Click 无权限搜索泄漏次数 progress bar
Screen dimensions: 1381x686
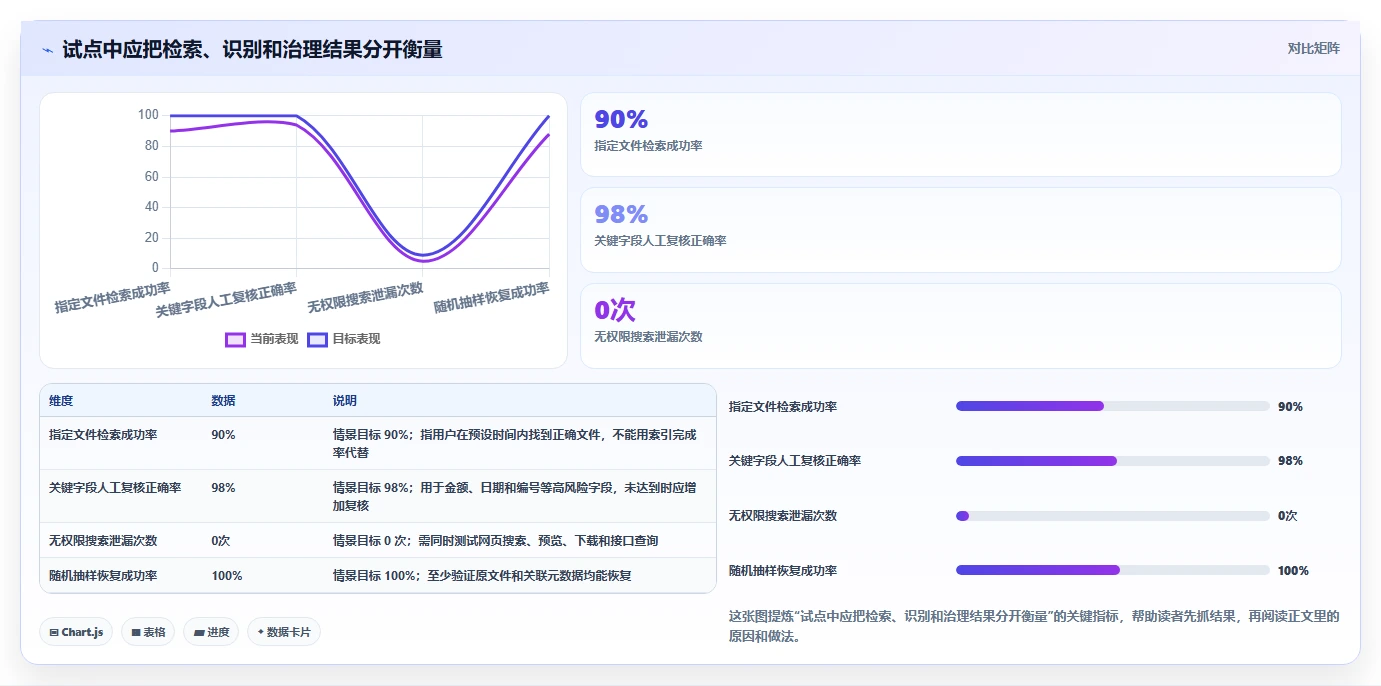1112,516
